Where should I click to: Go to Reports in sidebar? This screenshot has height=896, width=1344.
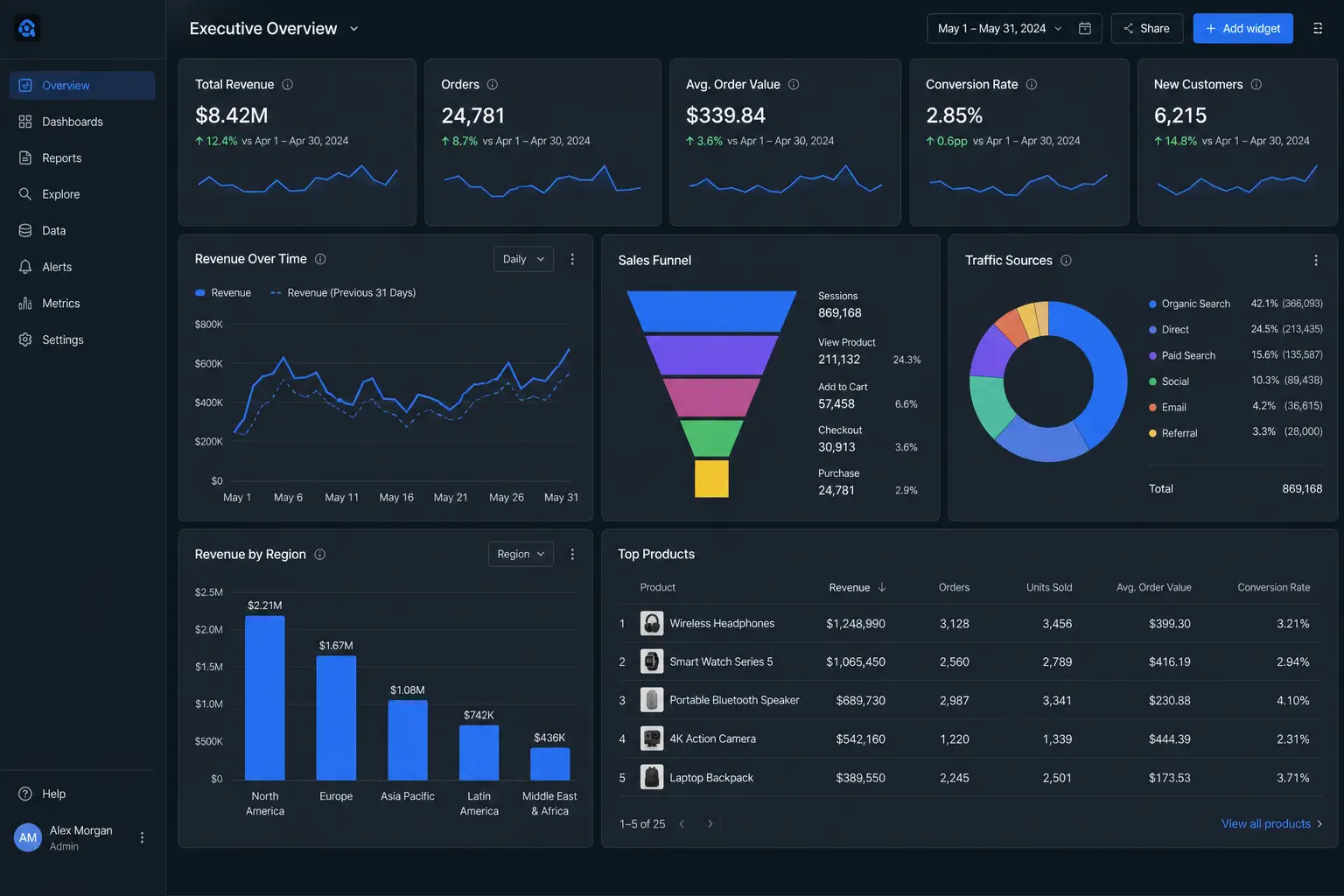[x=82, y=158]
